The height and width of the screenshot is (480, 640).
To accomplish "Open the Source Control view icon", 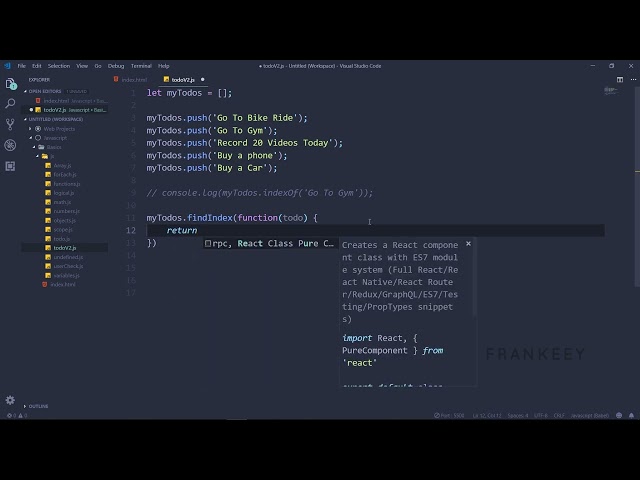I will (x=10, y=124).
